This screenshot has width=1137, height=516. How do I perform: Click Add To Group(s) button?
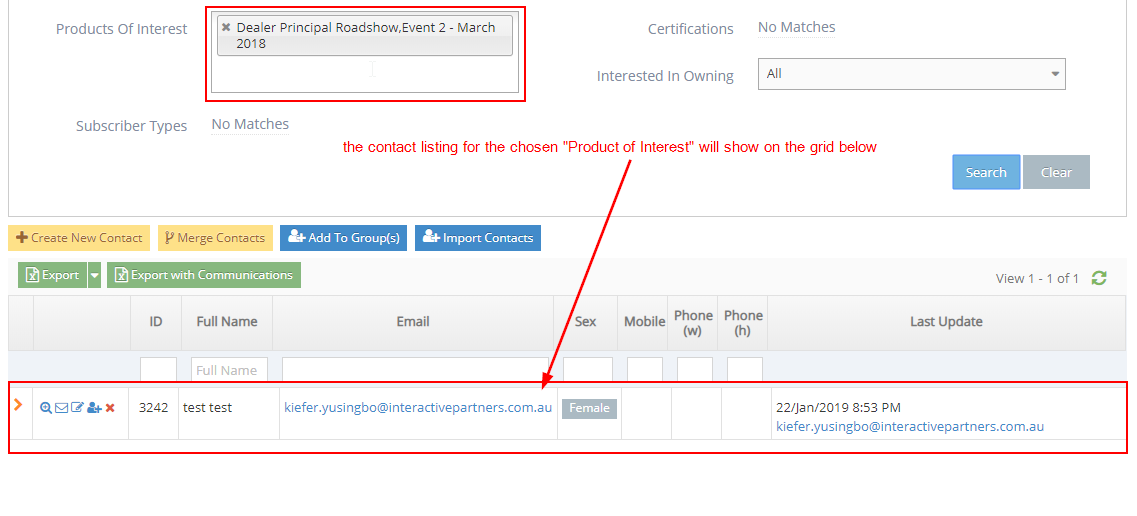point(343,238)
